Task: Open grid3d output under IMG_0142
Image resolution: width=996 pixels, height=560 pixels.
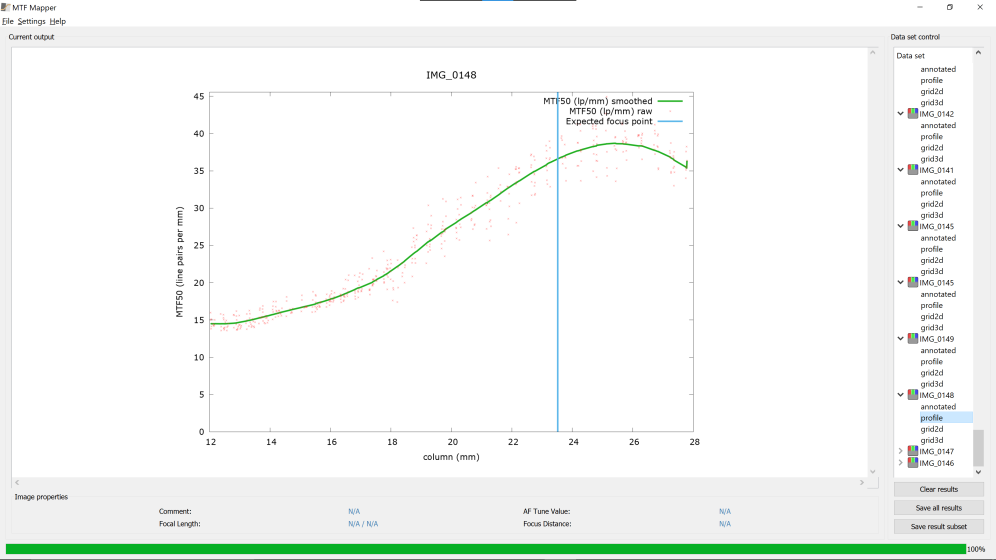Action: (932, 159)
